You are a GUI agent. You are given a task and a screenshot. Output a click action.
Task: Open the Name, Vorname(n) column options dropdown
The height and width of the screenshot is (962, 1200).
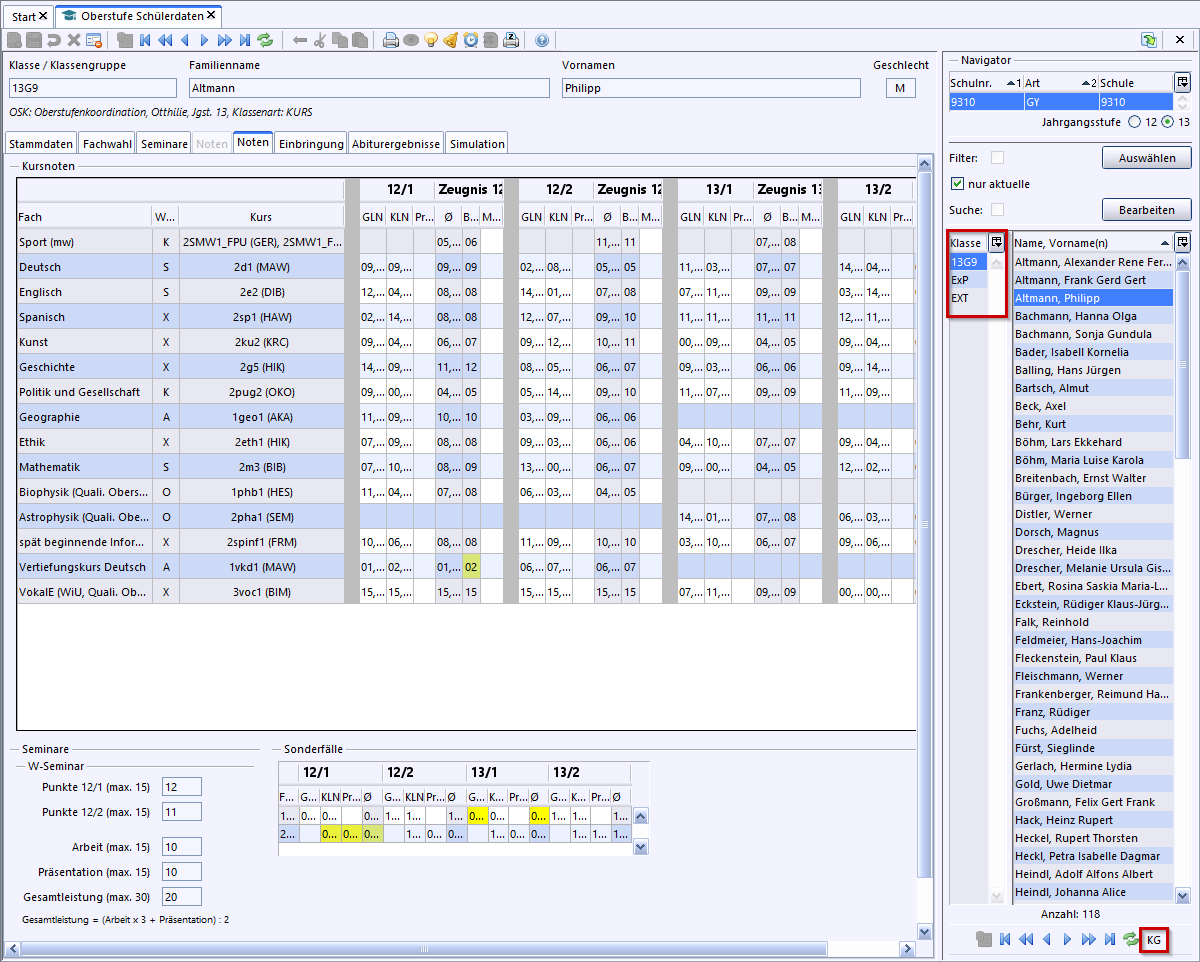1182,242
